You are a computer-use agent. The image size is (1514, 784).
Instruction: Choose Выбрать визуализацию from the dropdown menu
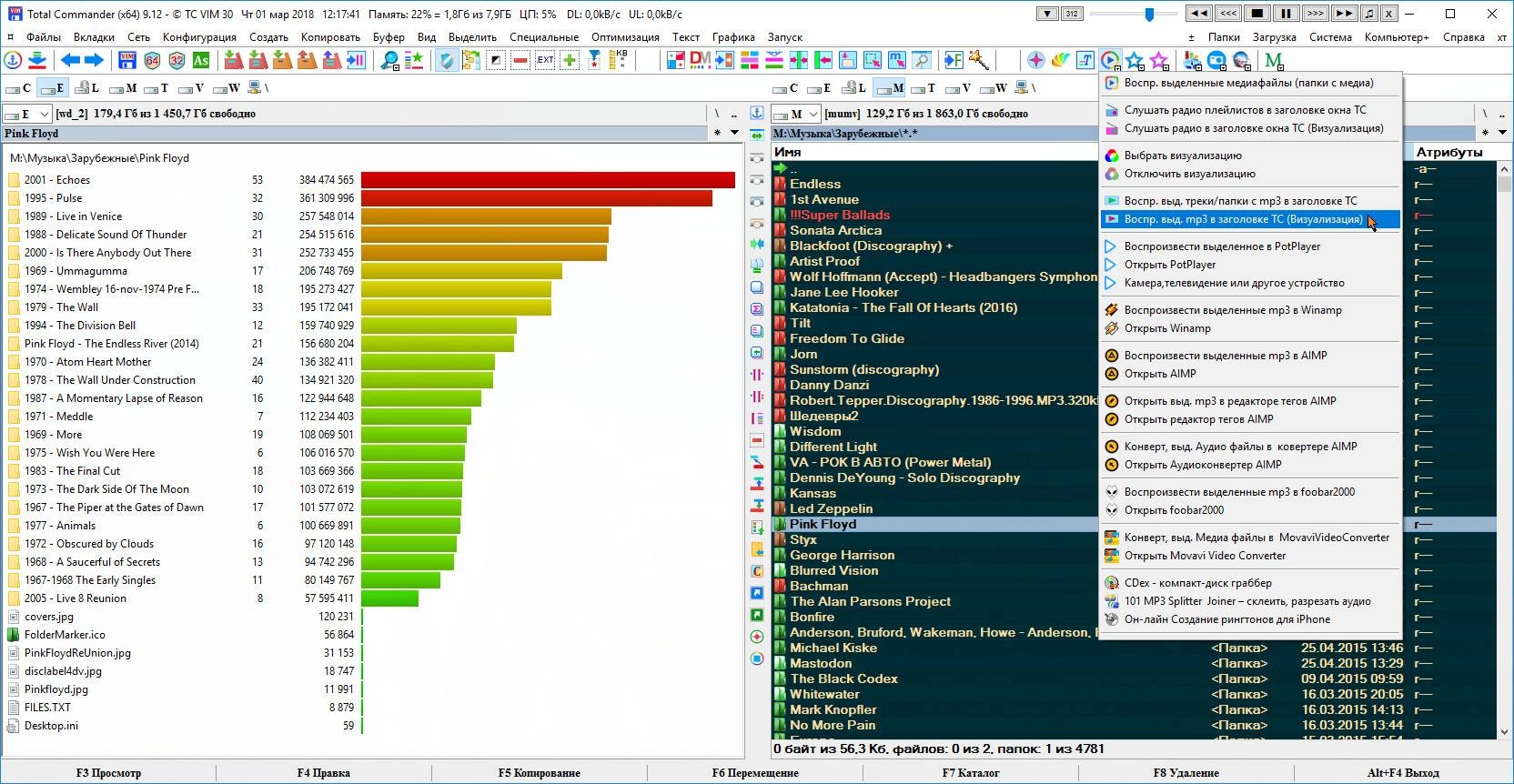1250,156
